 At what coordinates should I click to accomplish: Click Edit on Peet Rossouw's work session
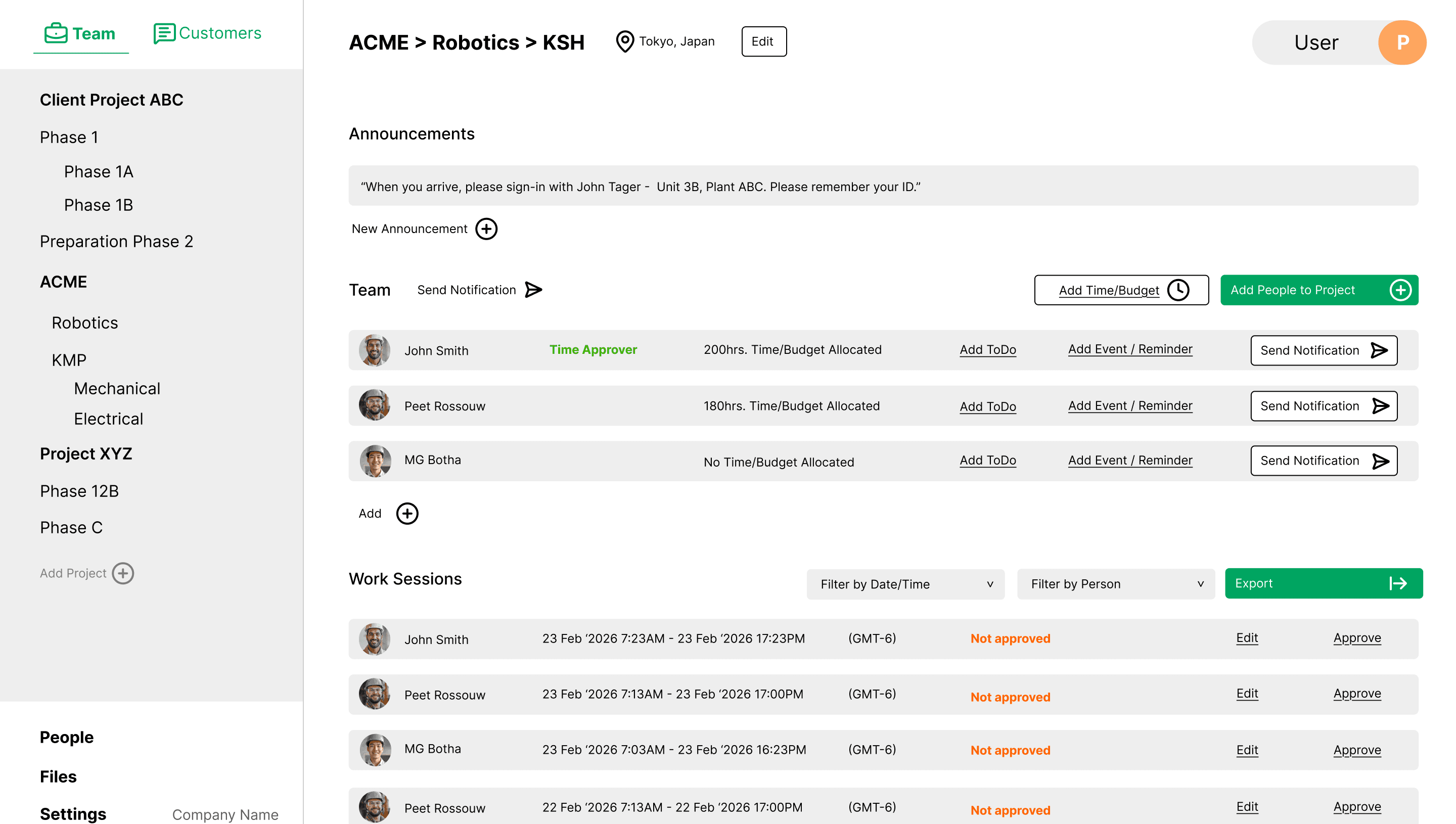1247,693
